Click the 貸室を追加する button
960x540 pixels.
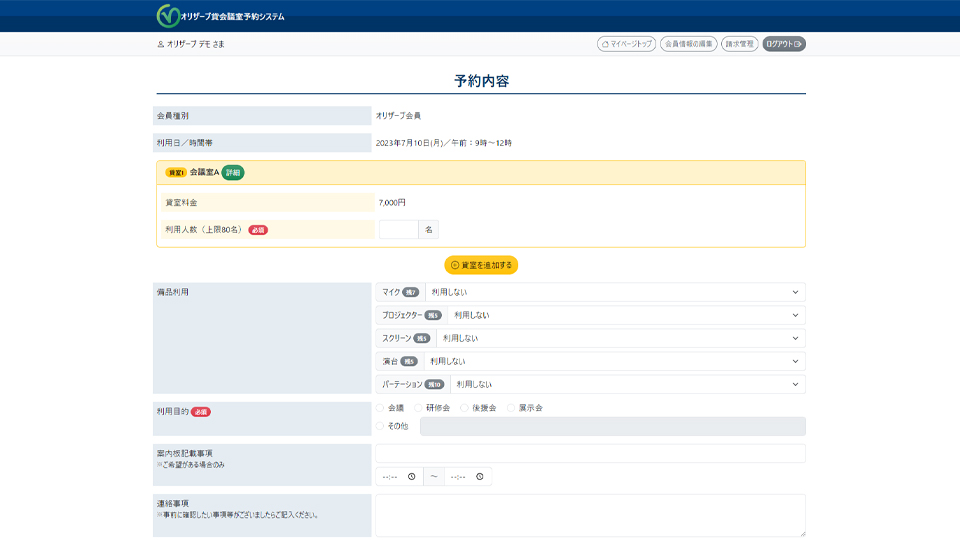[481, 265]
